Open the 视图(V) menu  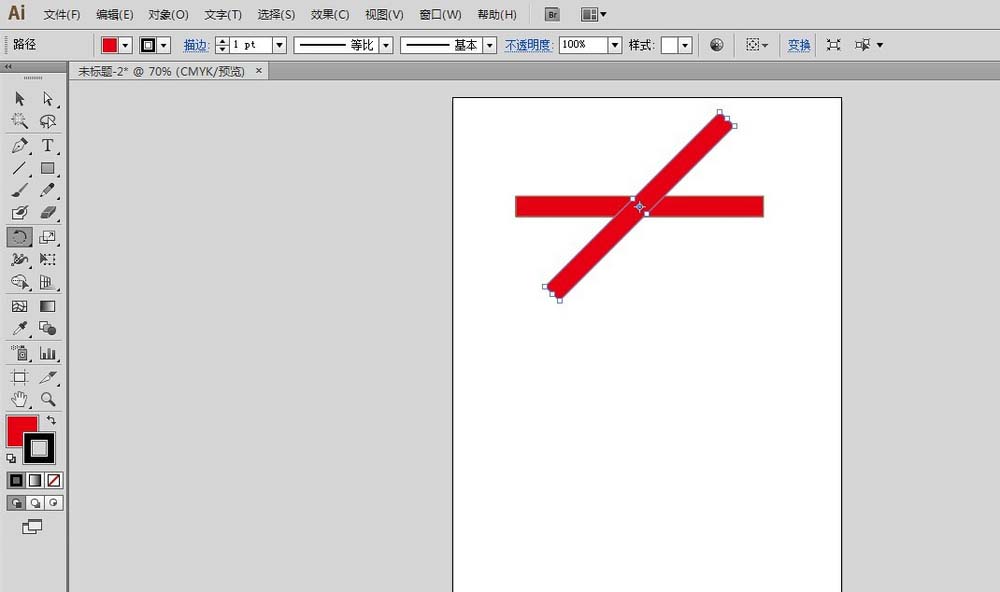point(384,14)
